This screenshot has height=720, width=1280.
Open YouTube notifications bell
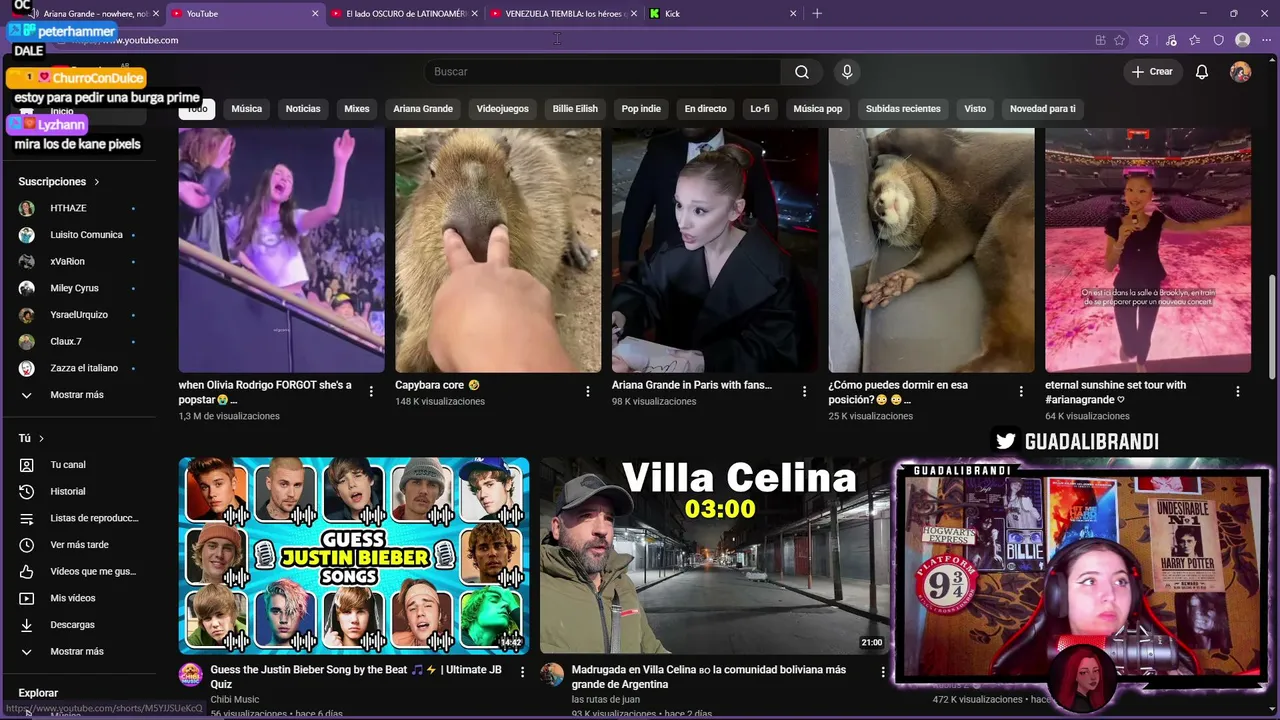(x=1202, y=72)
